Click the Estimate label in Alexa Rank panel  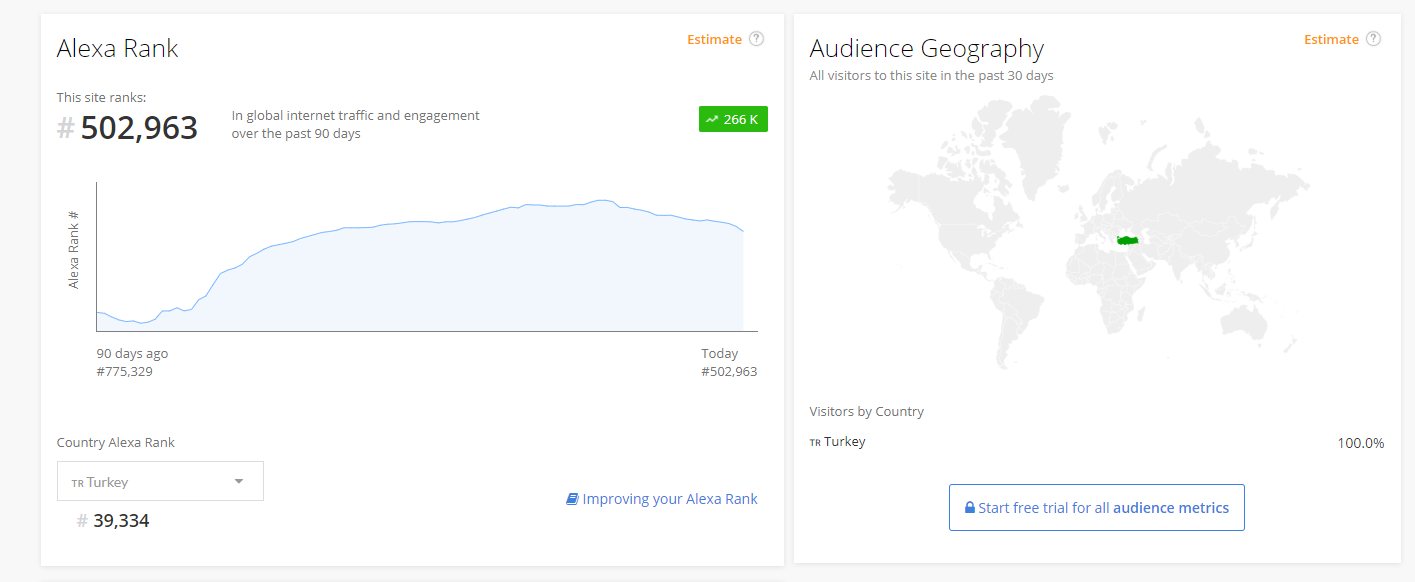[x=714, y=39]
